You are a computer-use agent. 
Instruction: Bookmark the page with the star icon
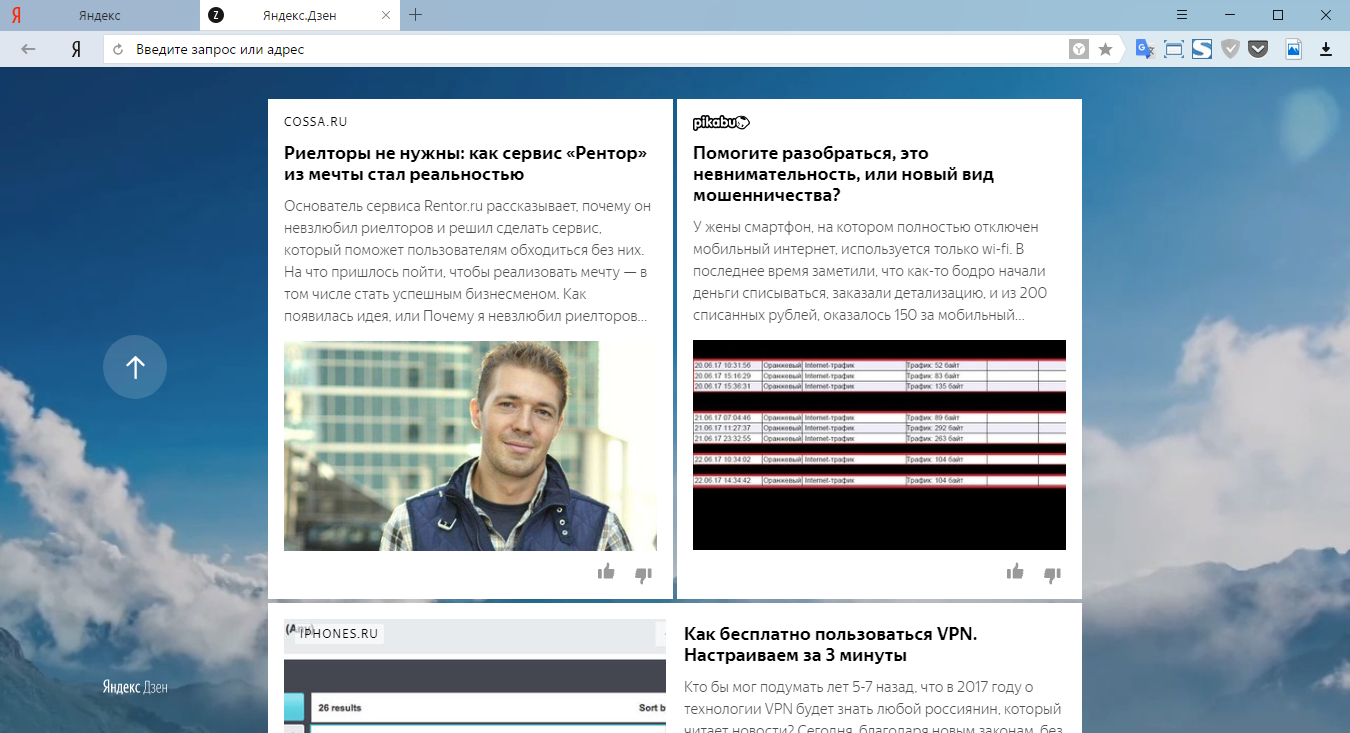pyautogui.click(x=1105, y=49)
